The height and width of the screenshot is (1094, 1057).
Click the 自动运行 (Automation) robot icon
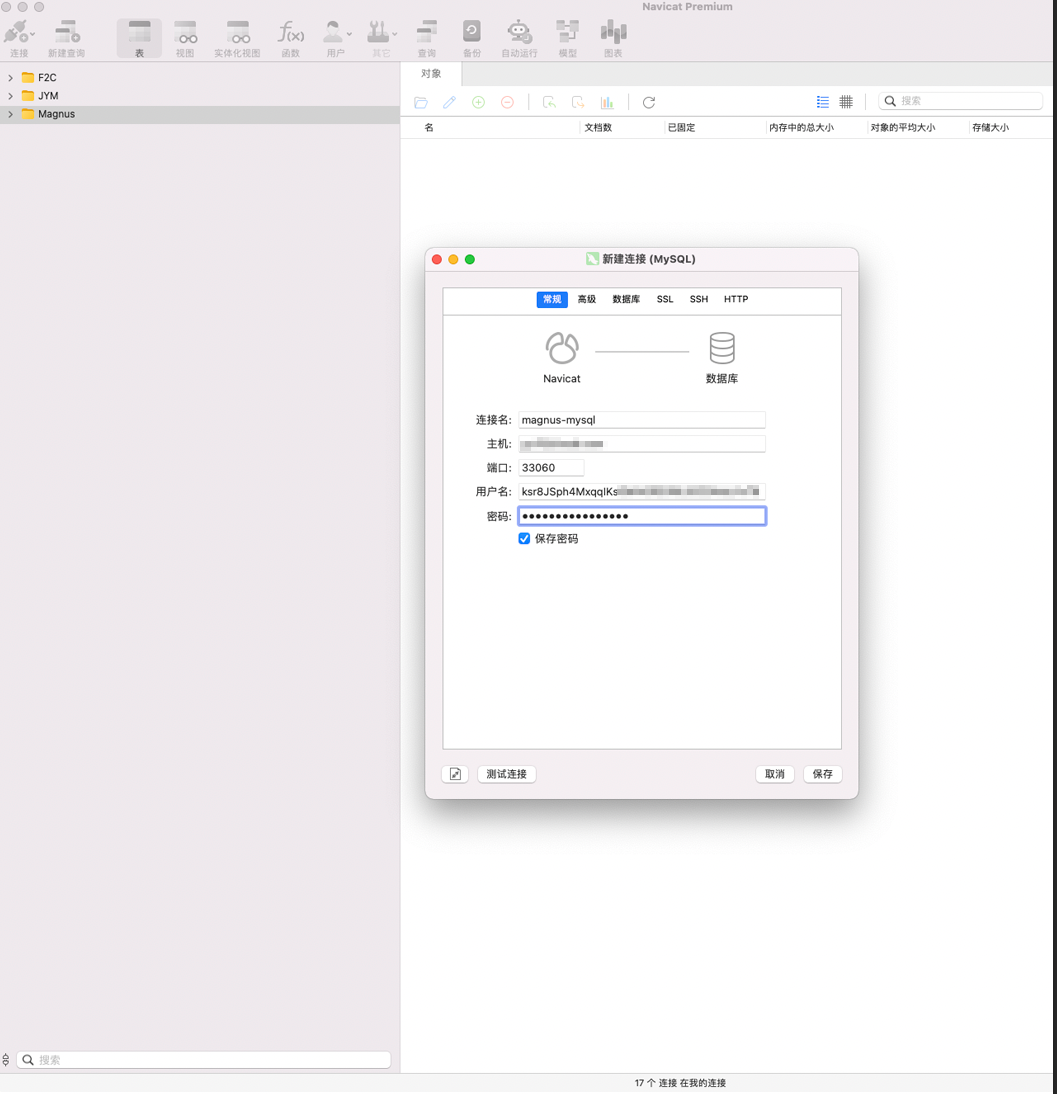pos(518,38)
